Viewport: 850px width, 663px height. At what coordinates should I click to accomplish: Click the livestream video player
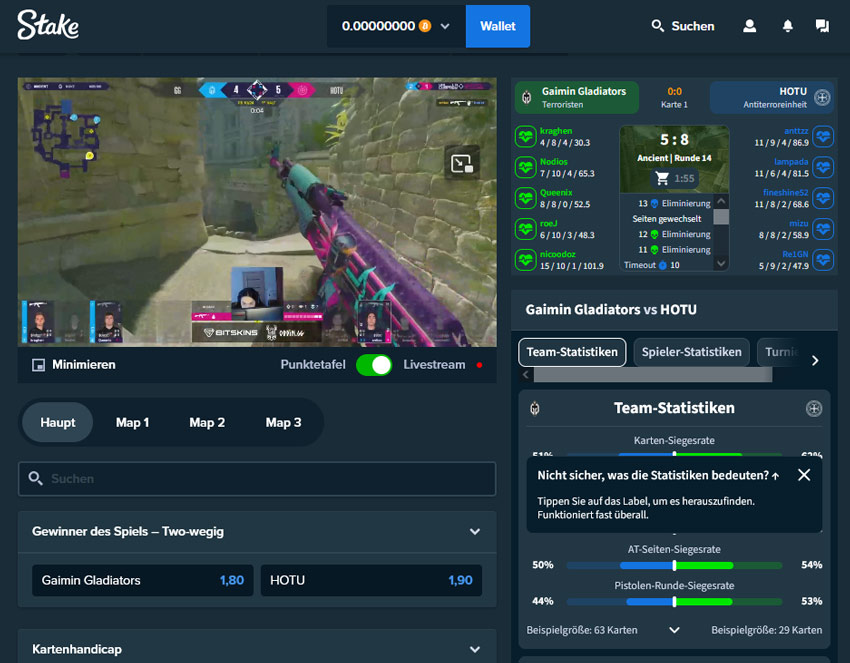click(257, 212)
